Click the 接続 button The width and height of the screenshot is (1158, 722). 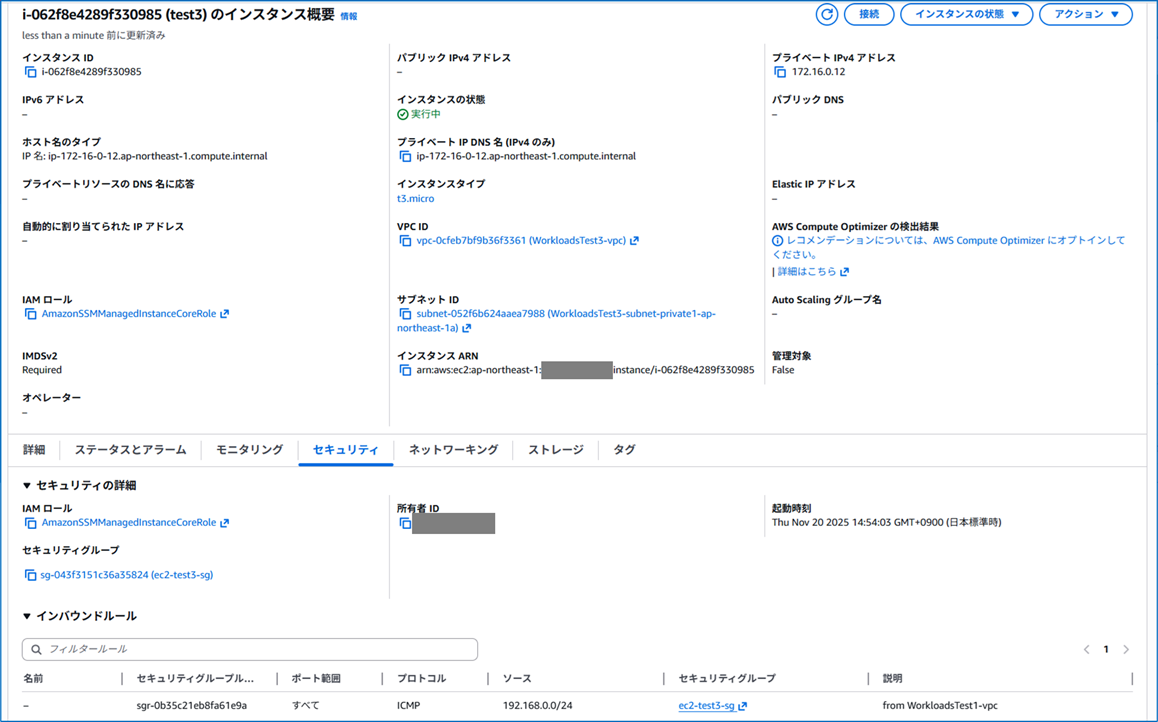tap(868, 14)
